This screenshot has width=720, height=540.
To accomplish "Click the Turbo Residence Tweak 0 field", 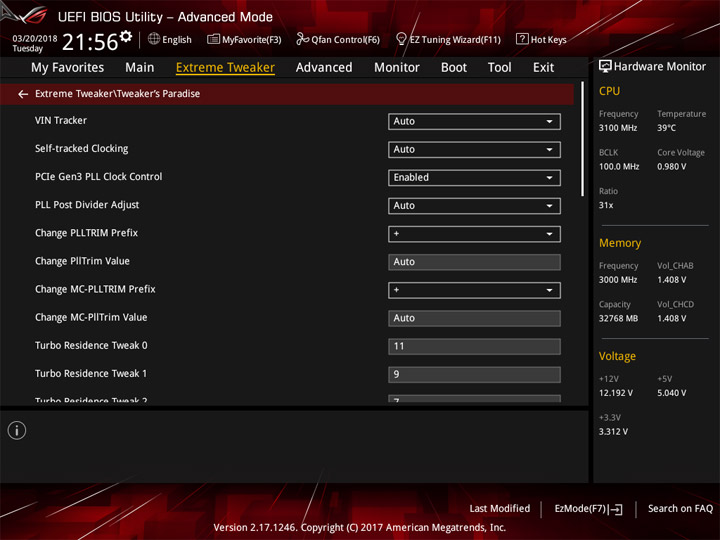I will click(474, 347).
